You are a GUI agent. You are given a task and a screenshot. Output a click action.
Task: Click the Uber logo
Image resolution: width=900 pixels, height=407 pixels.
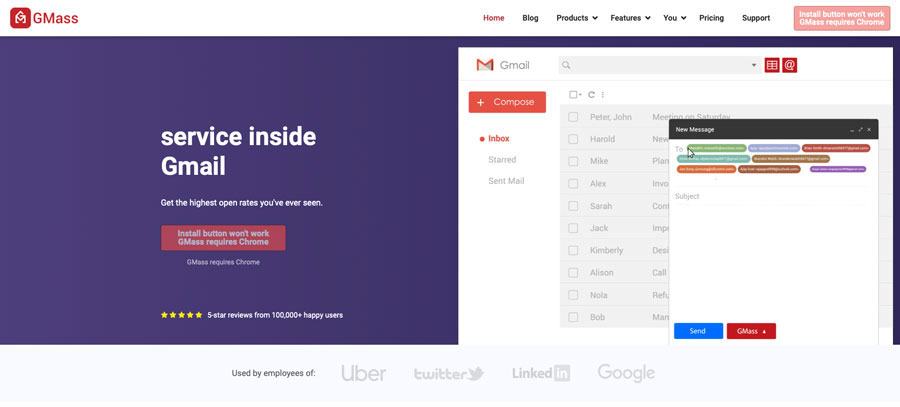pos(364,373)
